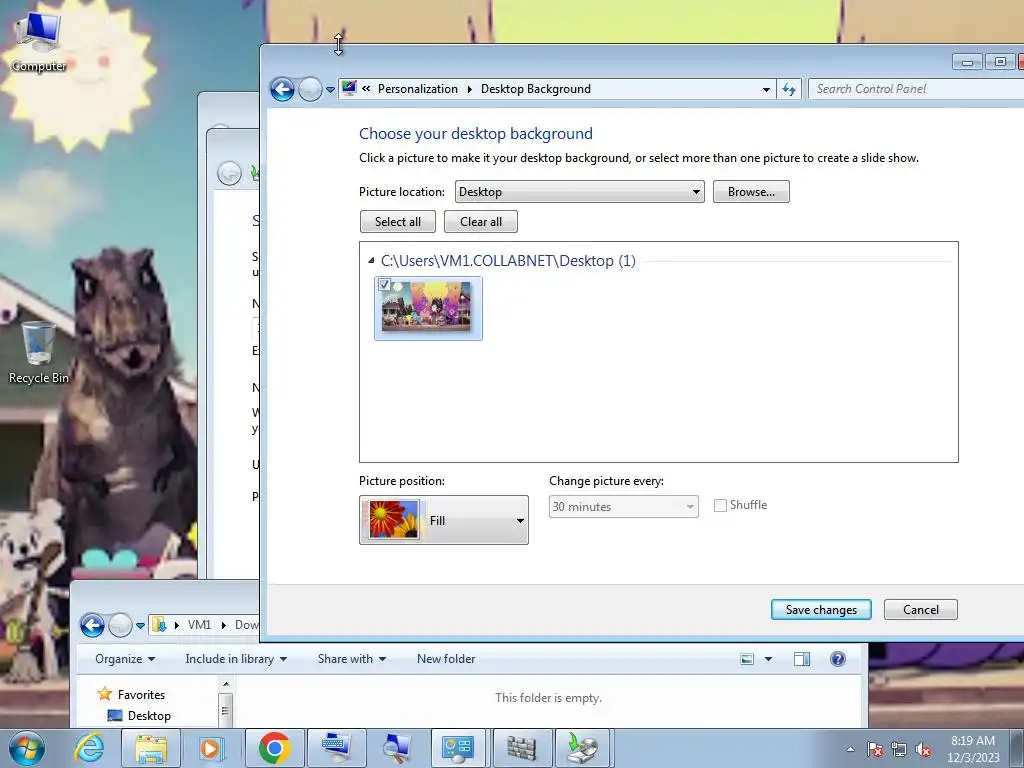Go back in the Desktop Background window
Viewport: 1024px width, 768px height.
point(282,89)
